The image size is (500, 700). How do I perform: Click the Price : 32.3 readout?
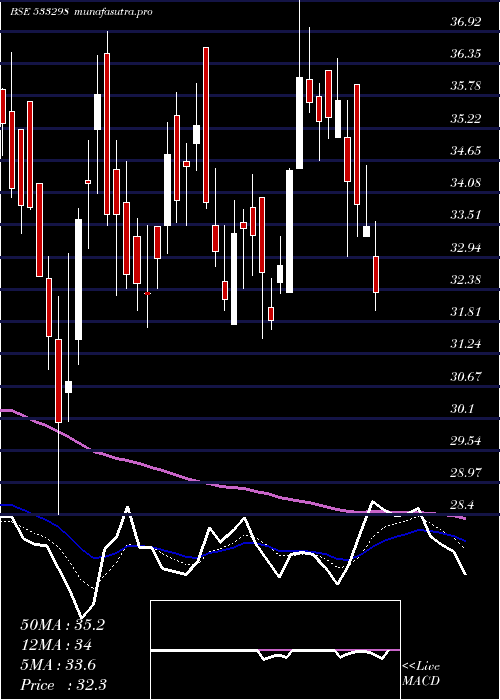coord(63,685)
